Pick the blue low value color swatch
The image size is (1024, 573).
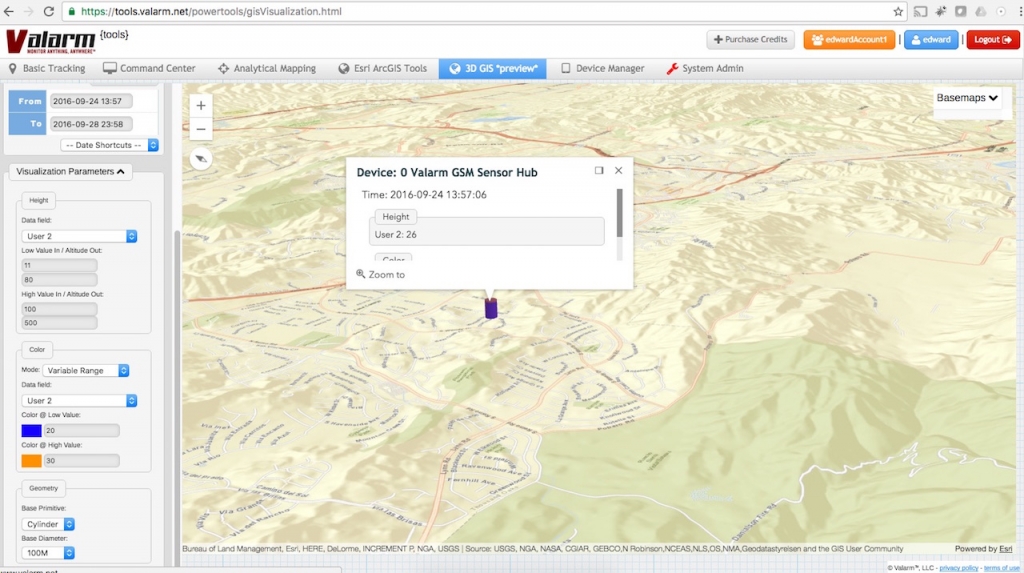[31, 431]
